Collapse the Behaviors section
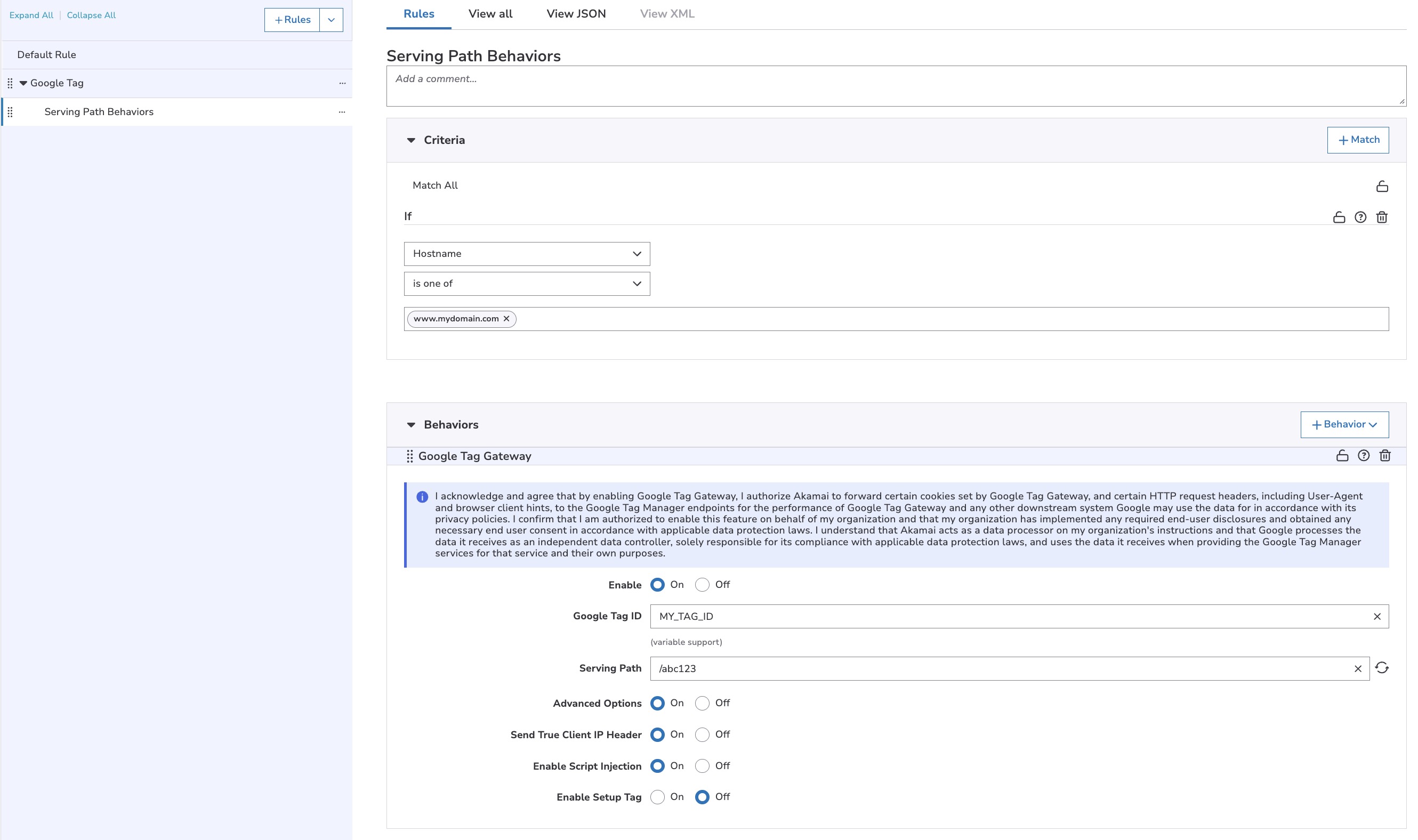This screenshot has width=1418, height=840. (411, 424)
